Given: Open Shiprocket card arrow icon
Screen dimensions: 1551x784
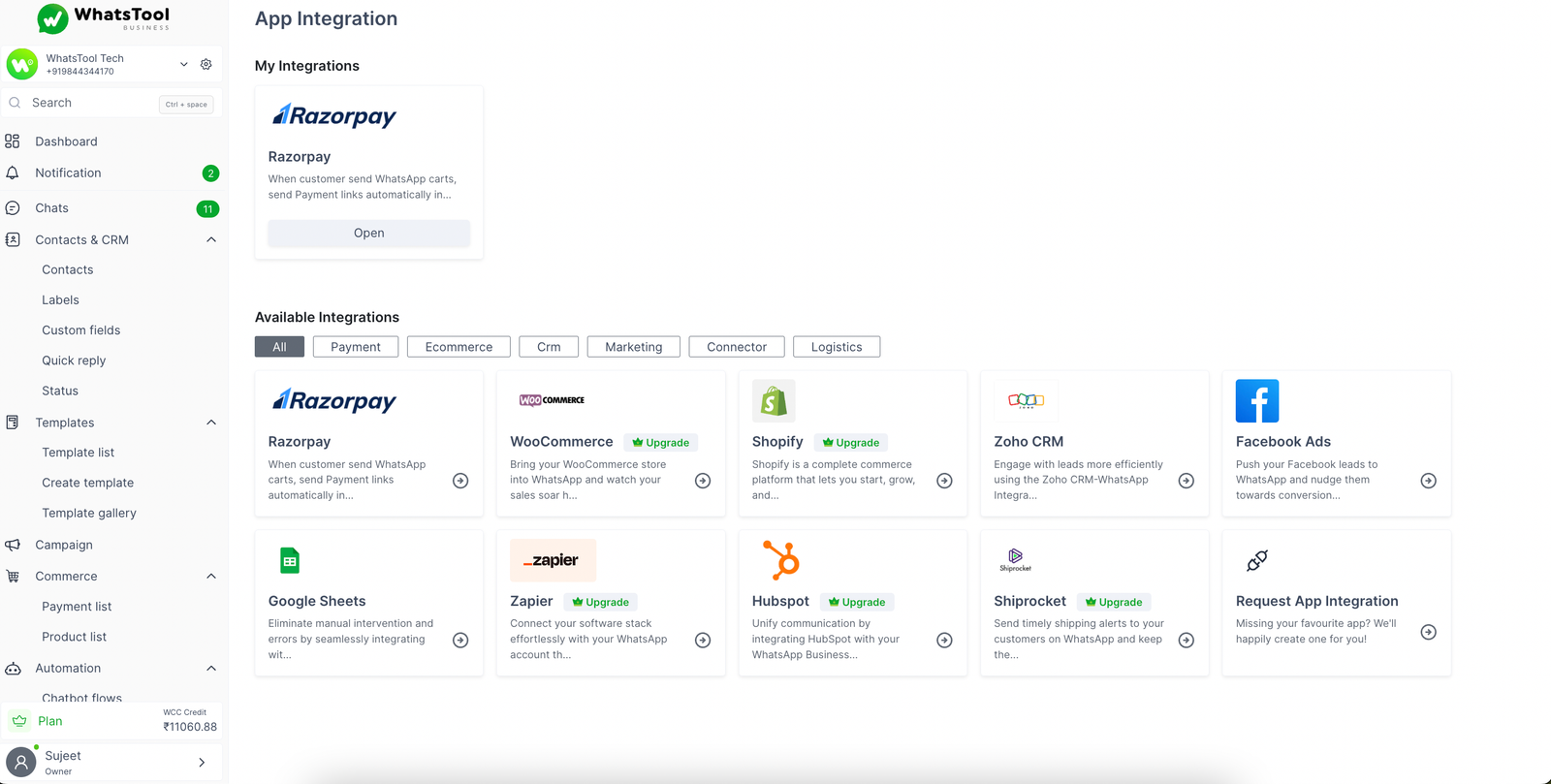Looking at the screenshot, I should [x=1187, y=641].
